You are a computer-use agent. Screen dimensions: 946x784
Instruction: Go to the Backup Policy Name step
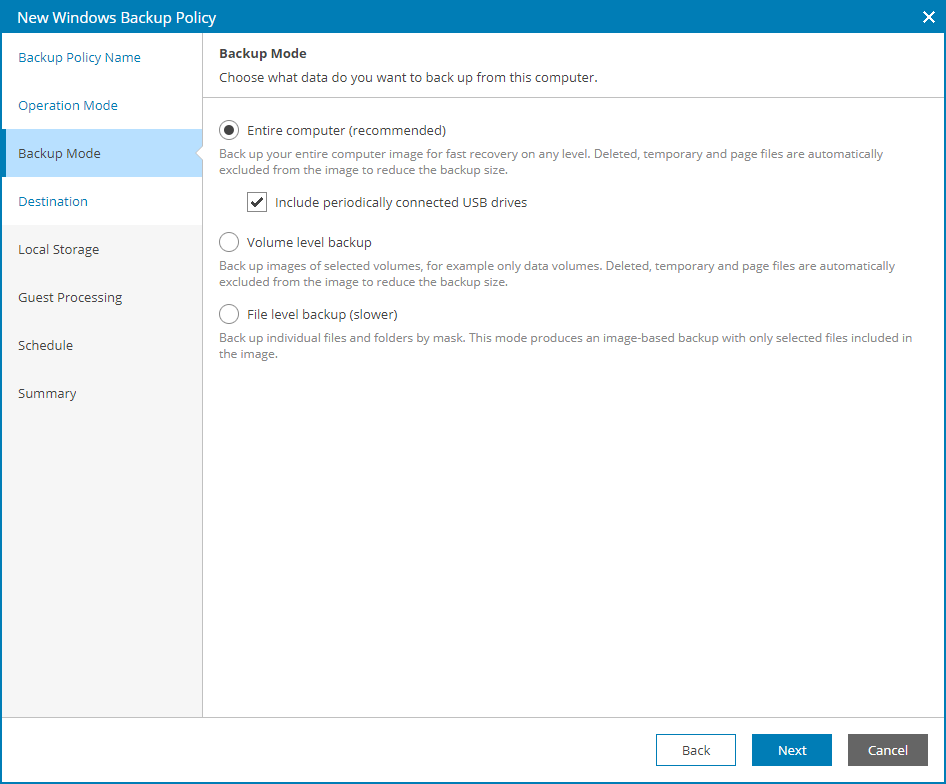[79, 58]
